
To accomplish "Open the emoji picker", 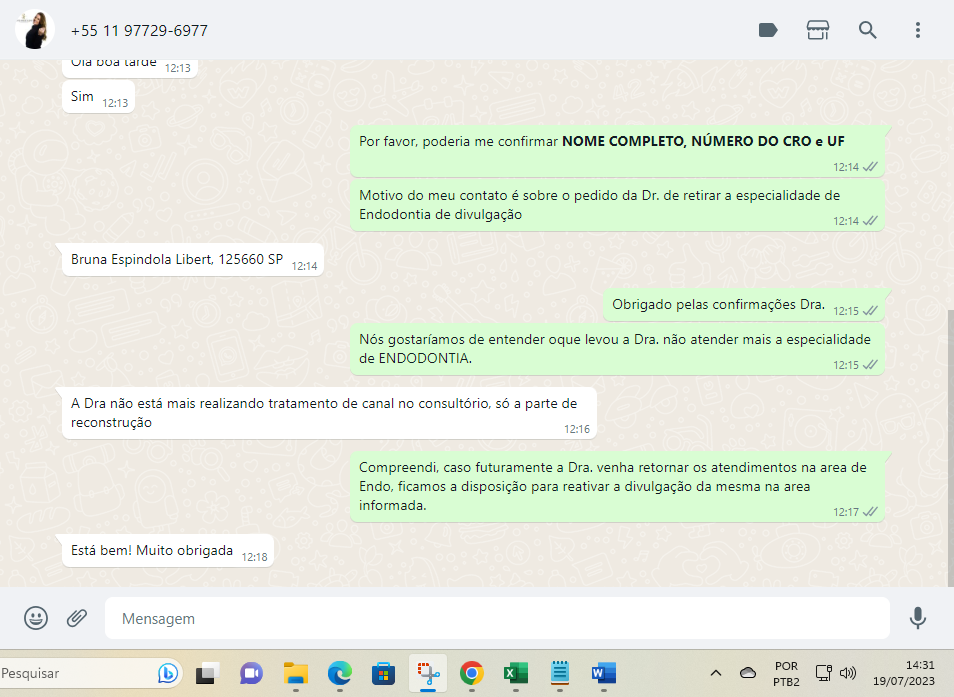I will coord(36,618).
